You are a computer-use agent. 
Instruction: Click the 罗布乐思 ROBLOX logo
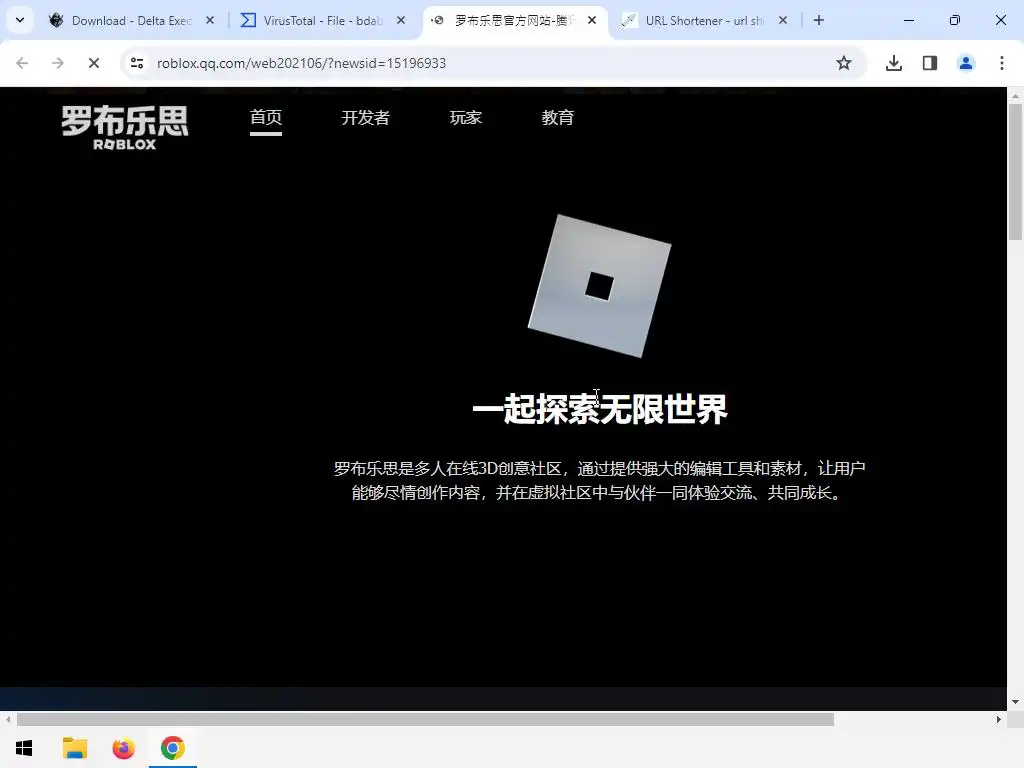coord(125,128)
